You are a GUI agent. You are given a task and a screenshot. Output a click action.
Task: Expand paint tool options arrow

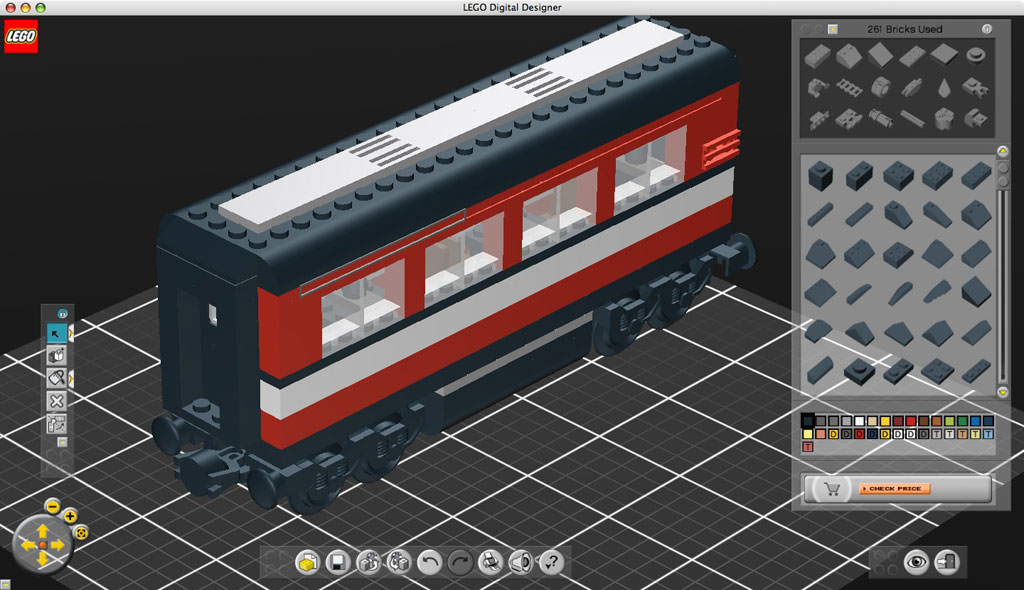[71, 378]
